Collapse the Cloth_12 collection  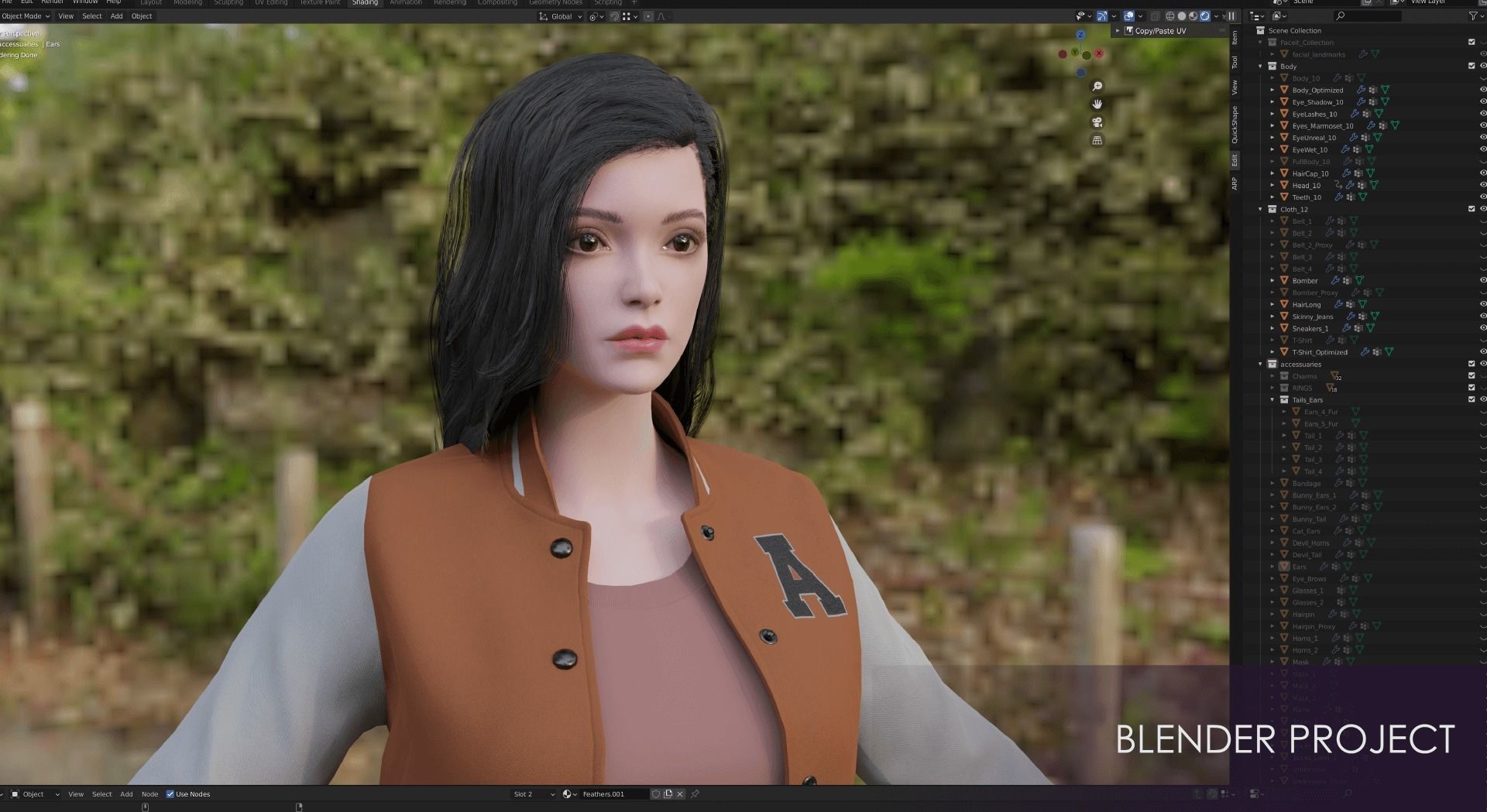1260,209
